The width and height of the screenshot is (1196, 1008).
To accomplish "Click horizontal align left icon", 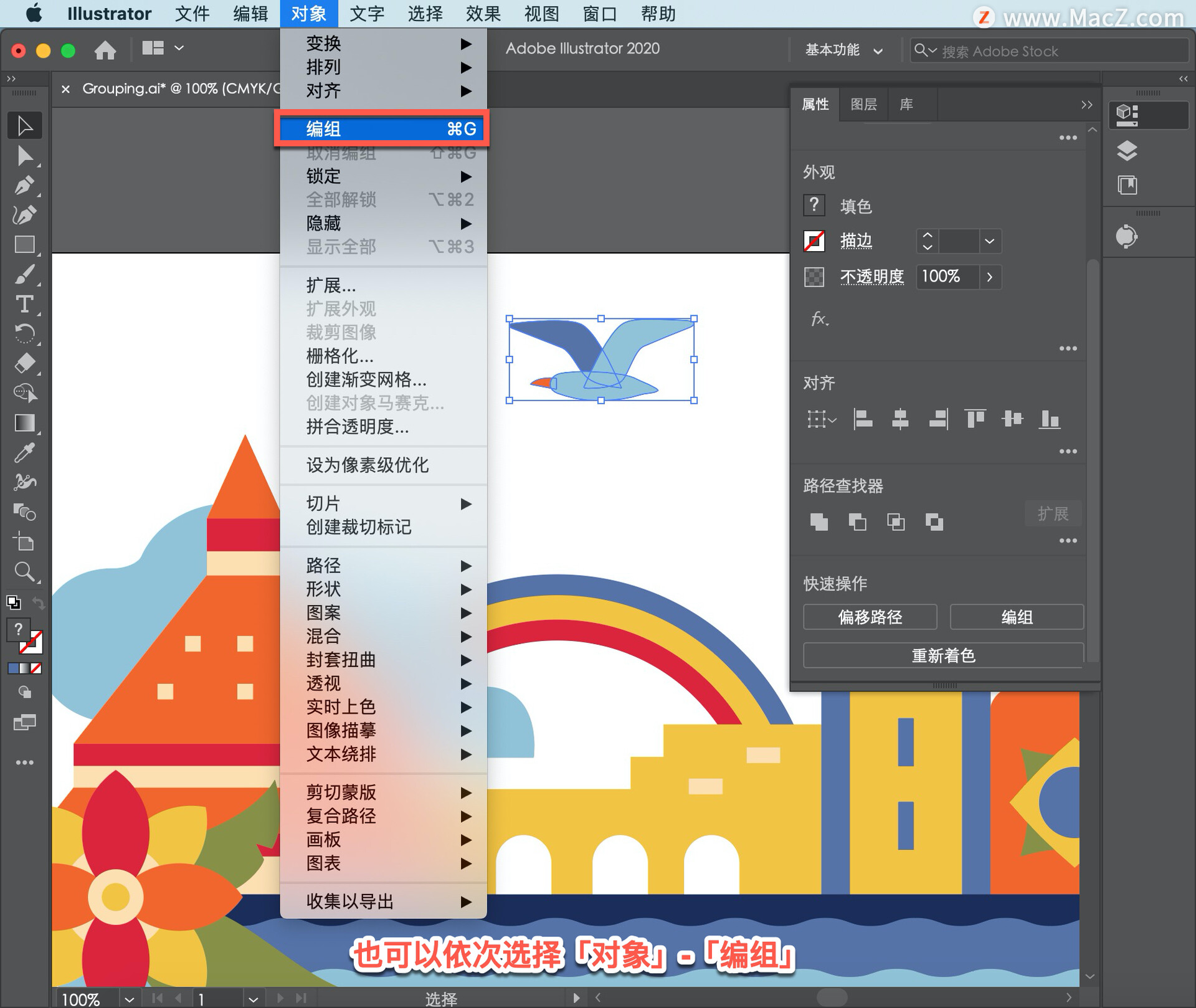I will point(863,419).
